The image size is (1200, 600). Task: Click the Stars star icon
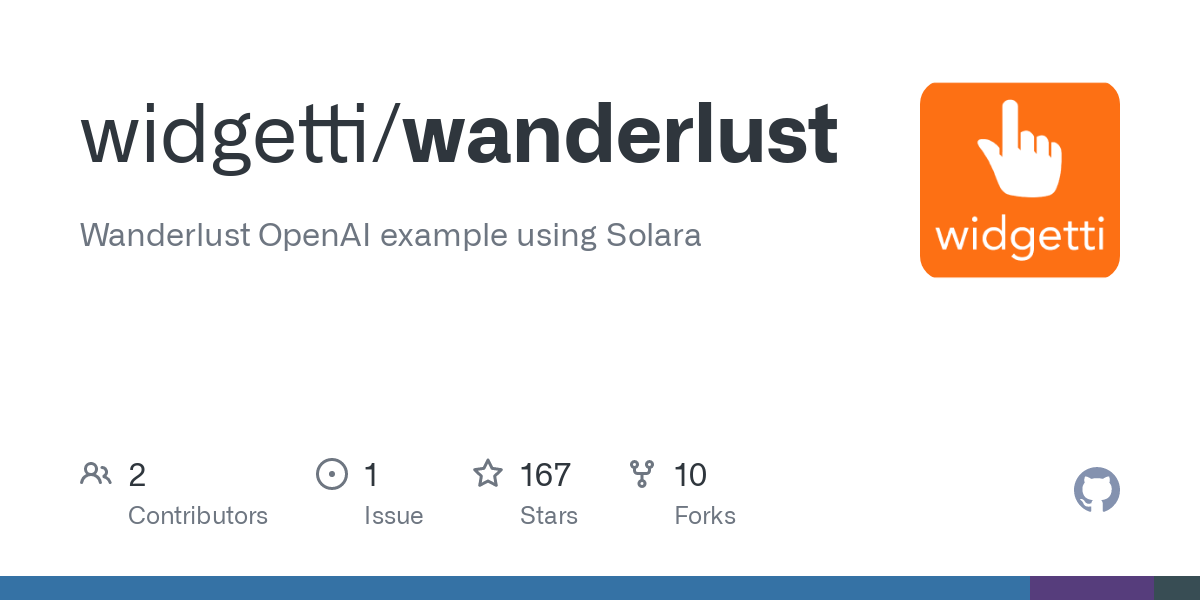[487, 474]
